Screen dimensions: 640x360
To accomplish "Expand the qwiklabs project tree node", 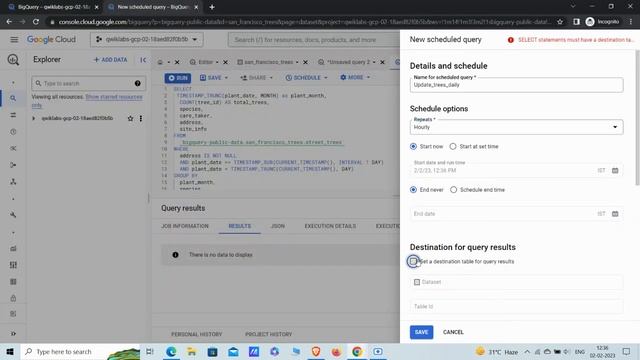I will (33, 118).
